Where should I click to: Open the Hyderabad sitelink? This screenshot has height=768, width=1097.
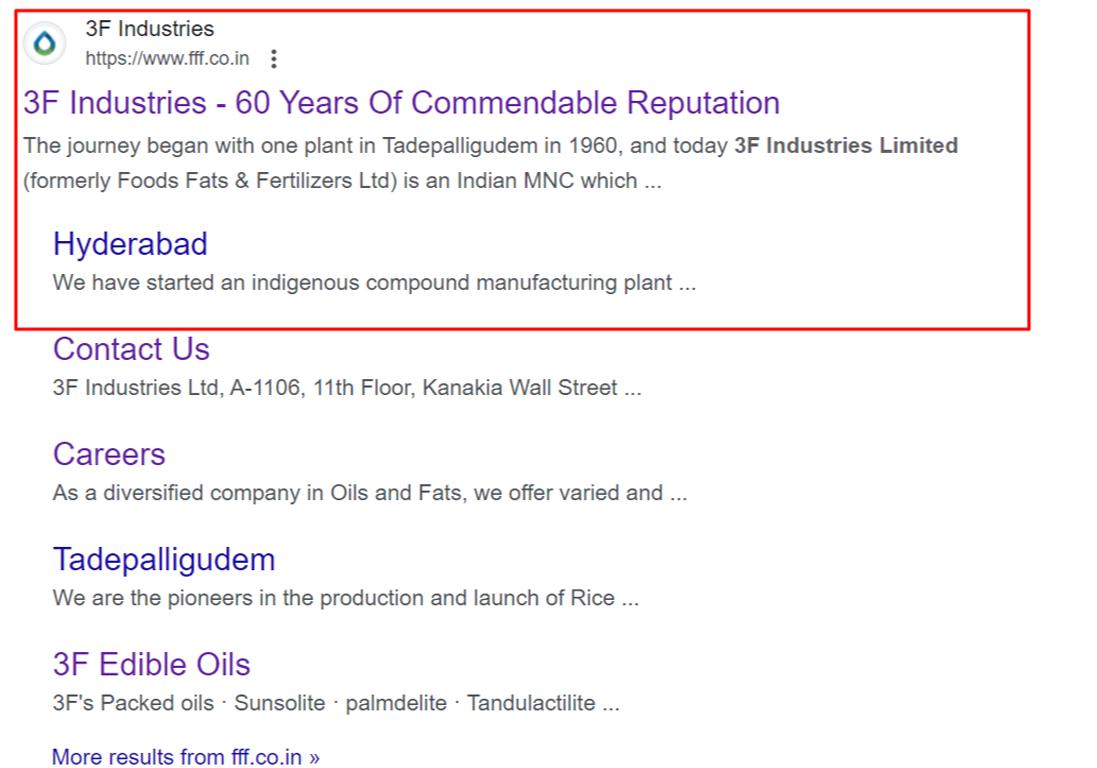pyautogui.click(x=130, y=244)
